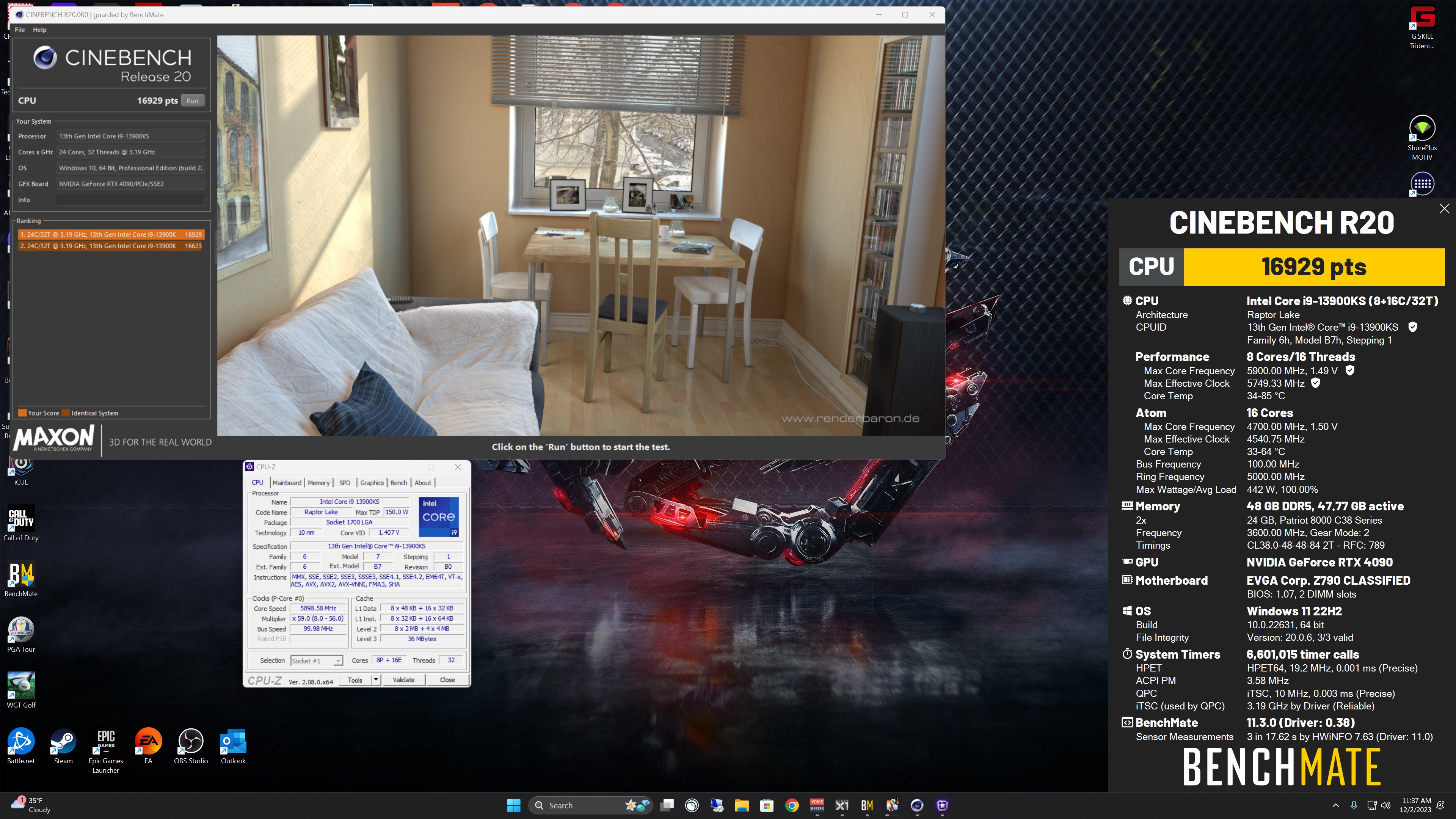
Task: Open the Epic Games Launcher desktop shortcut
Action: coord(106,751)
